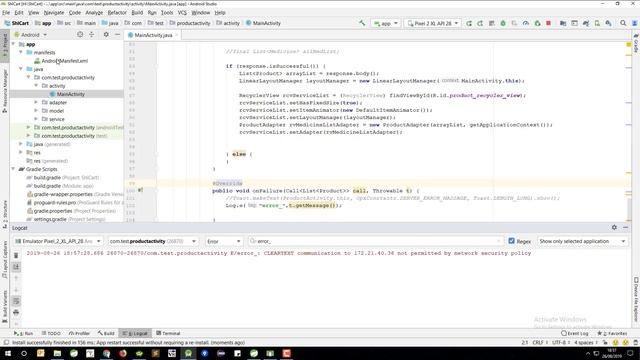Select AndroidManifest.xml in the project tree
Screen dimensions: 640x360
point(64,61)
